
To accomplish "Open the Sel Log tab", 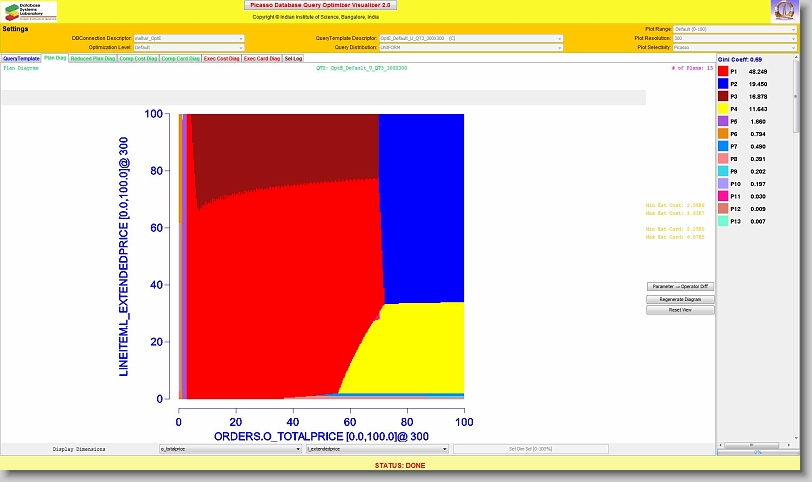I will [293, 58].
